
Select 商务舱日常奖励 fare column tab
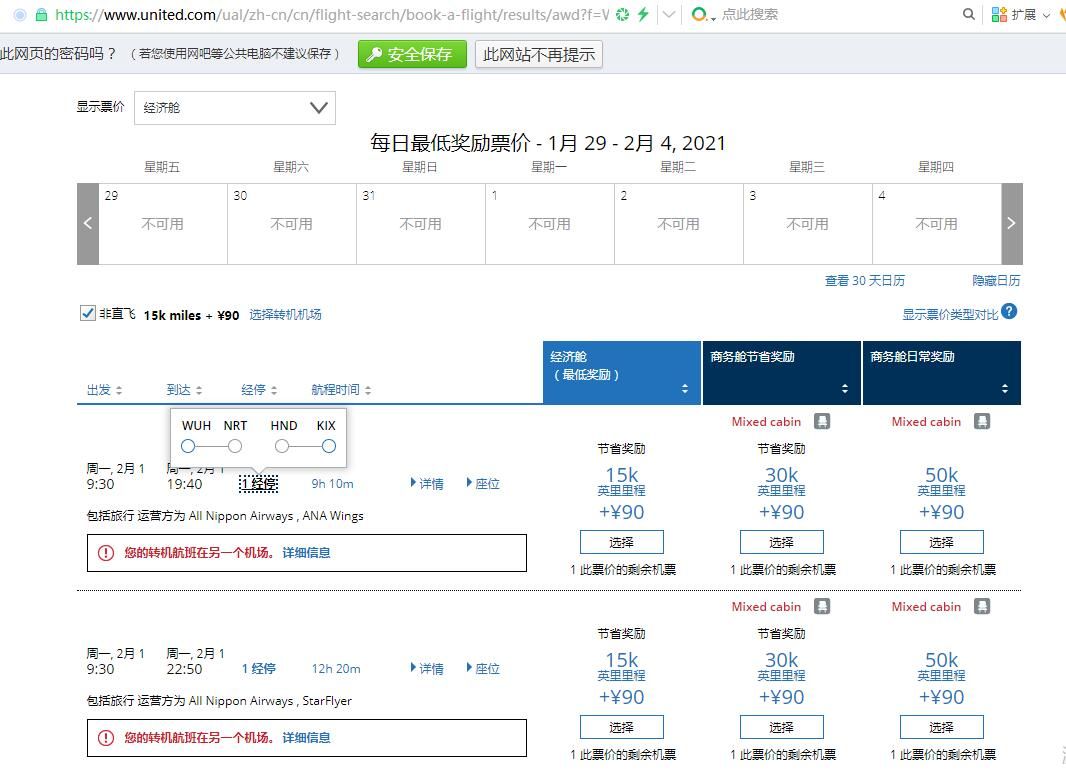[942, 372]
